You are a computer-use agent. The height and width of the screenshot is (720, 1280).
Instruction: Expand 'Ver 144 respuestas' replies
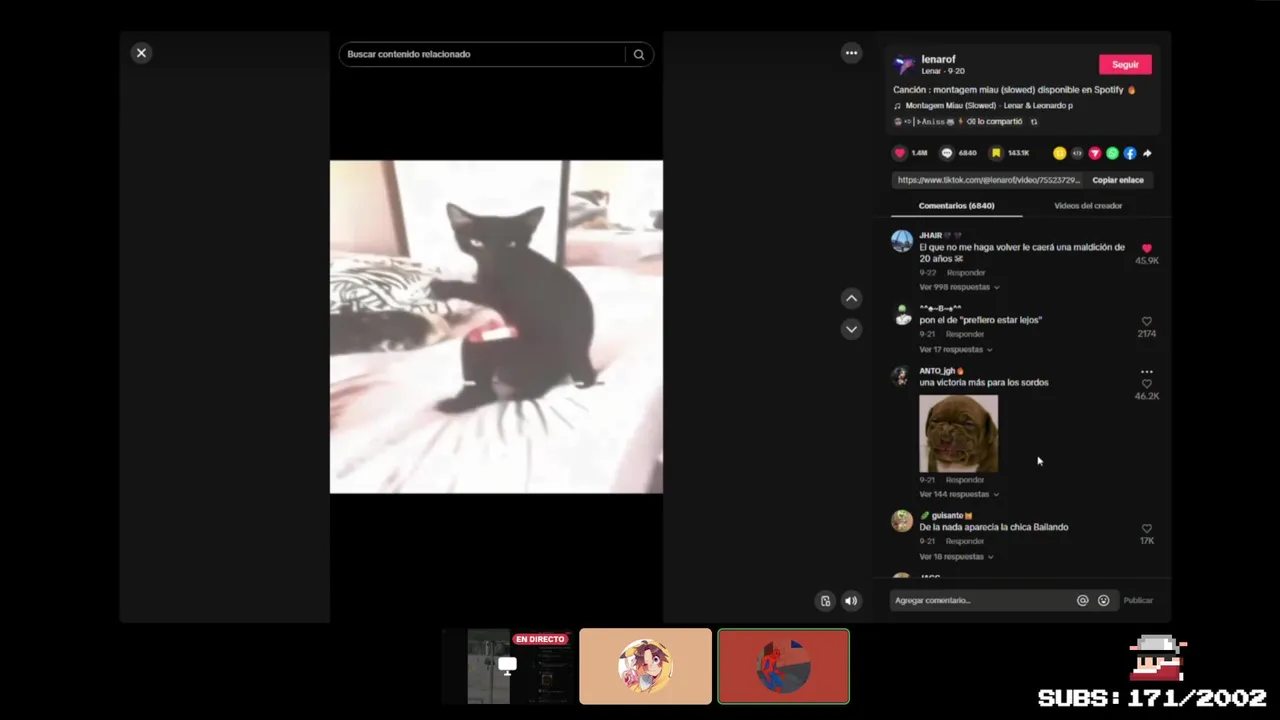(x=959, y=494)
